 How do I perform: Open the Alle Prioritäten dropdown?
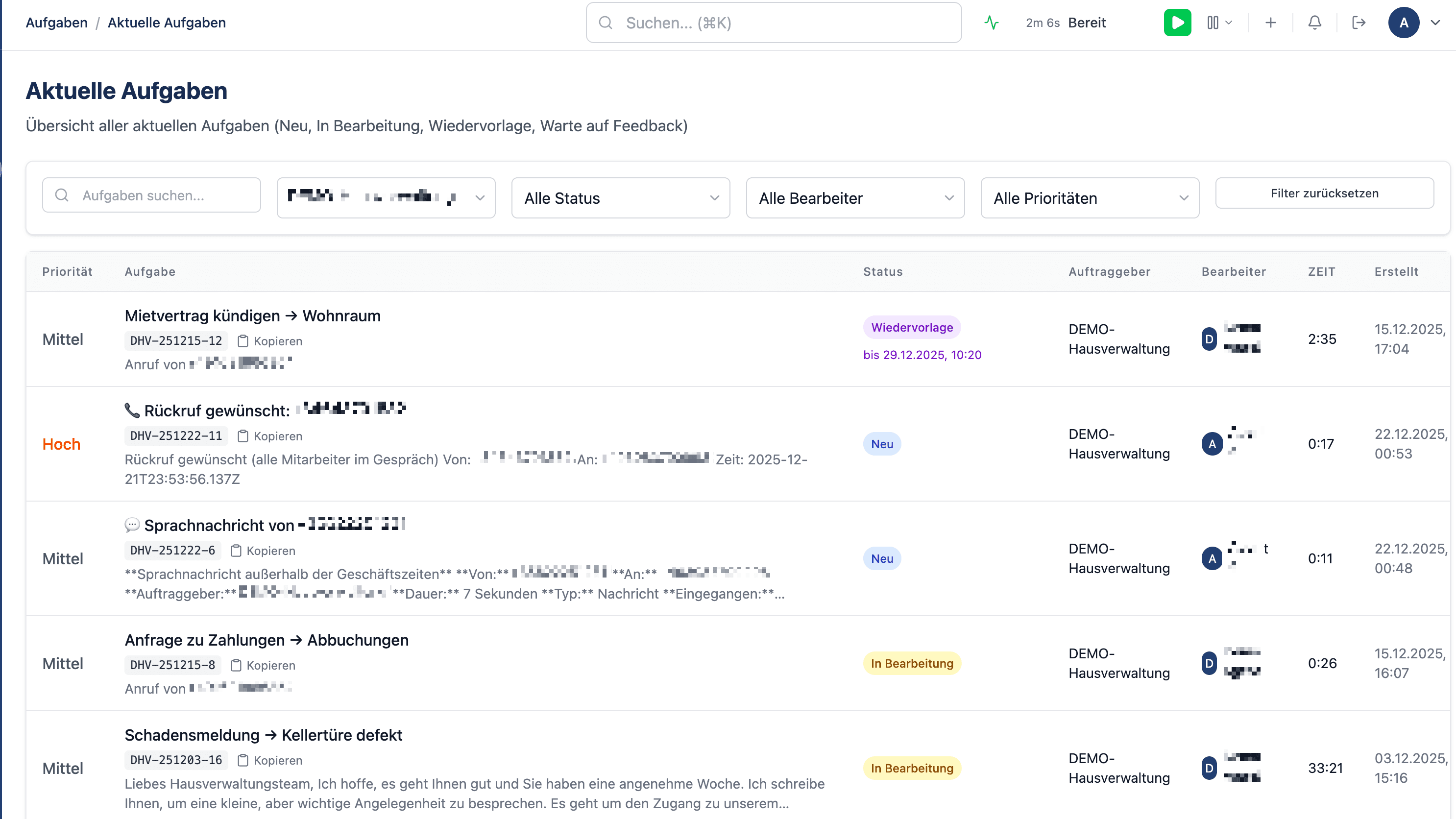1090,198
